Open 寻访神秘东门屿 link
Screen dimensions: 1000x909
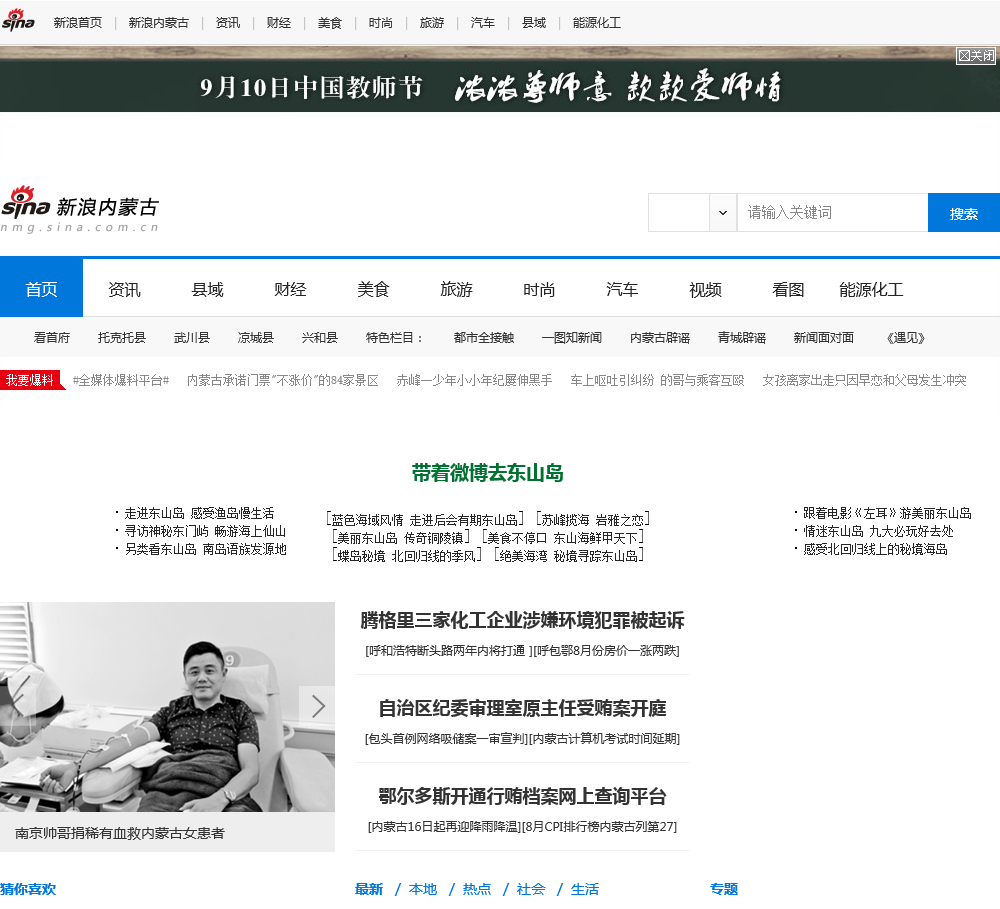pos(205,531)
